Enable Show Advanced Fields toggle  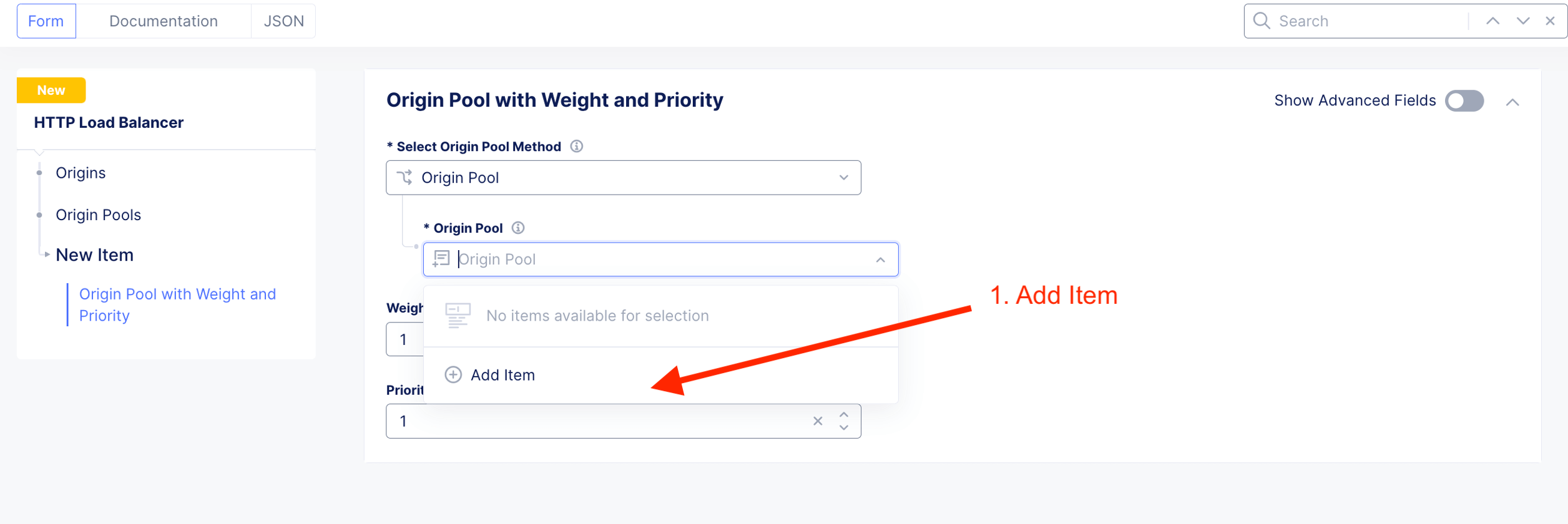(x=1464, y=101)
